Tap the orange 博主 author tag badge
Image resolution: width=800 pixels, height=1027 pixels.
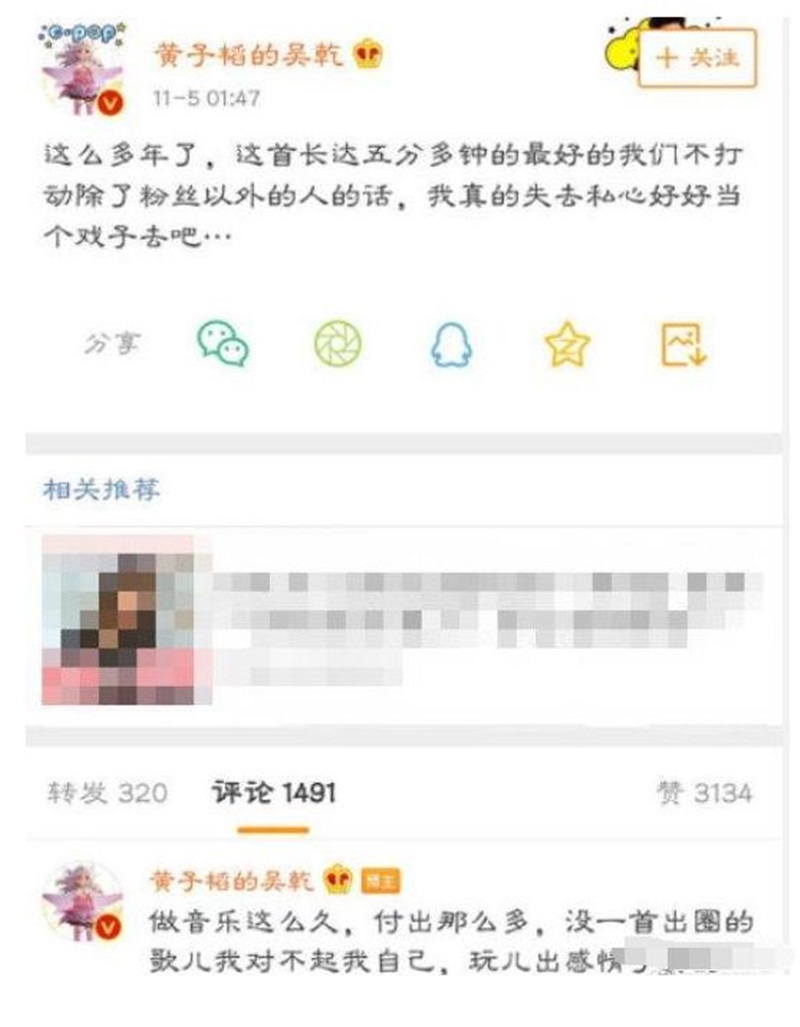381,881
